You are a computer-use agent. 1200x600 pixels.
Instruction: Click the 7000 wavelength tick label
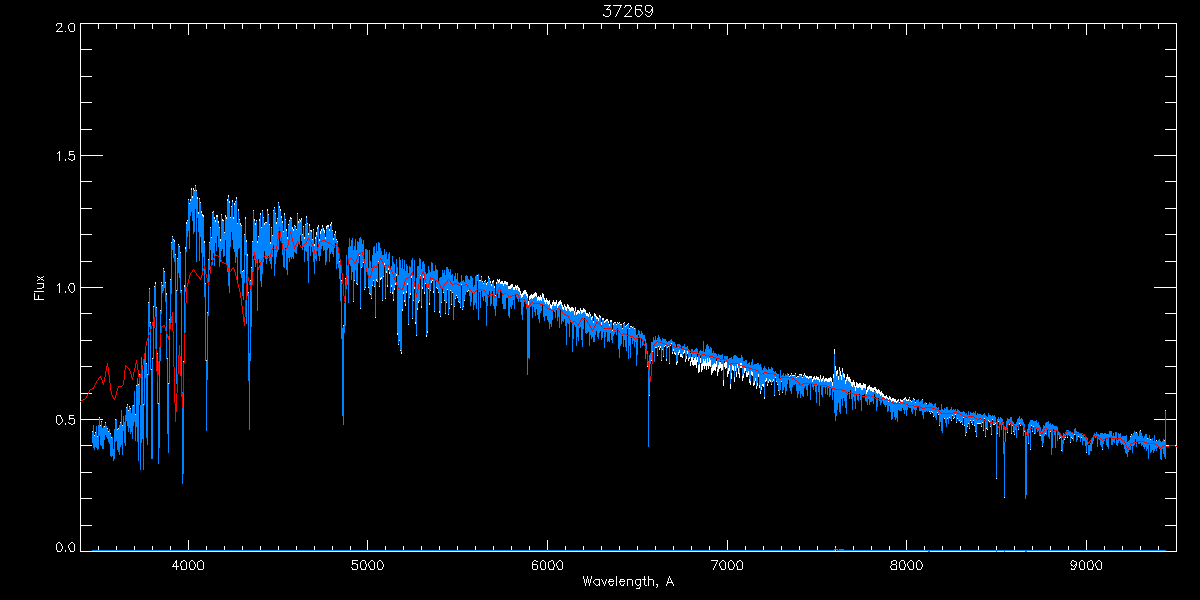(x=727, y=563)
